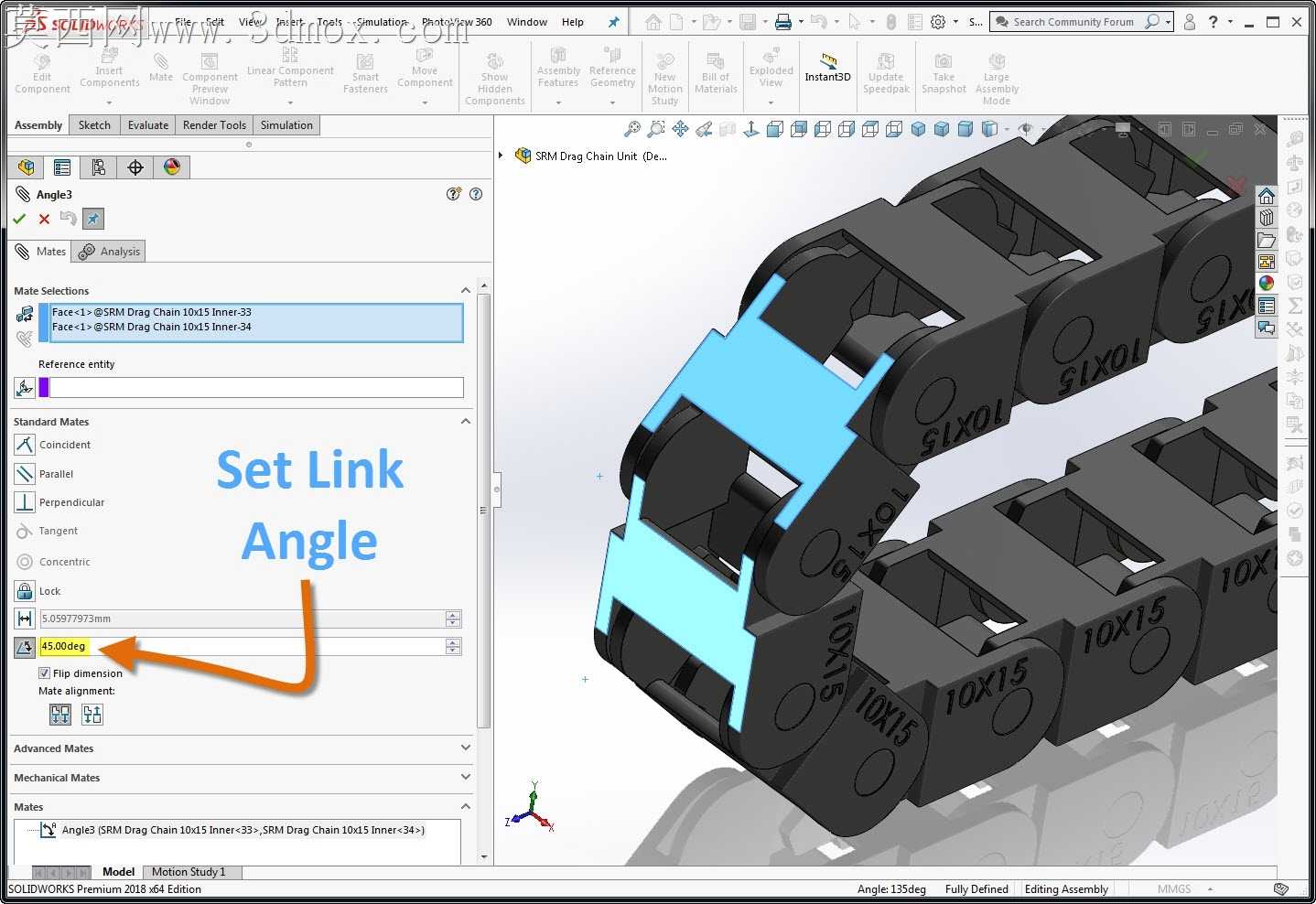Viewport: 1316px width, 904px height.
Task: Switch to the Mates tab
Action: [x=41, y=252]
